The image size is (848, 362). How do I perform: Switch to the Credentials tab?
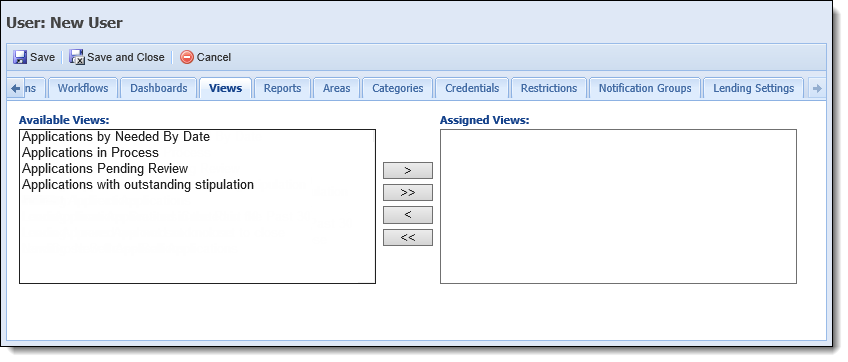click(x=472, y=88)
